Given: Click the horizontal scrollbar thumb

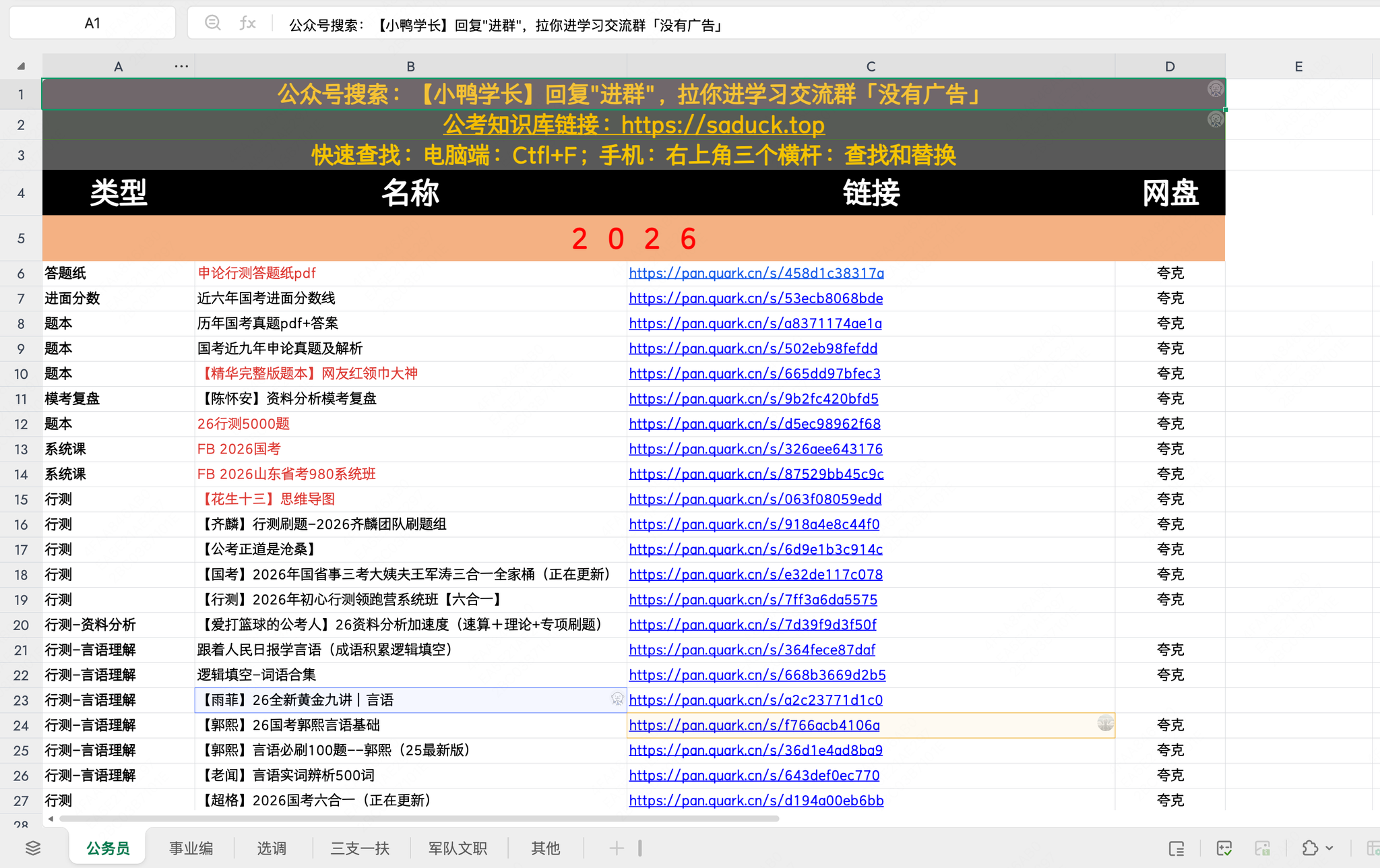Looking at the screenshot, I should 419,819.
